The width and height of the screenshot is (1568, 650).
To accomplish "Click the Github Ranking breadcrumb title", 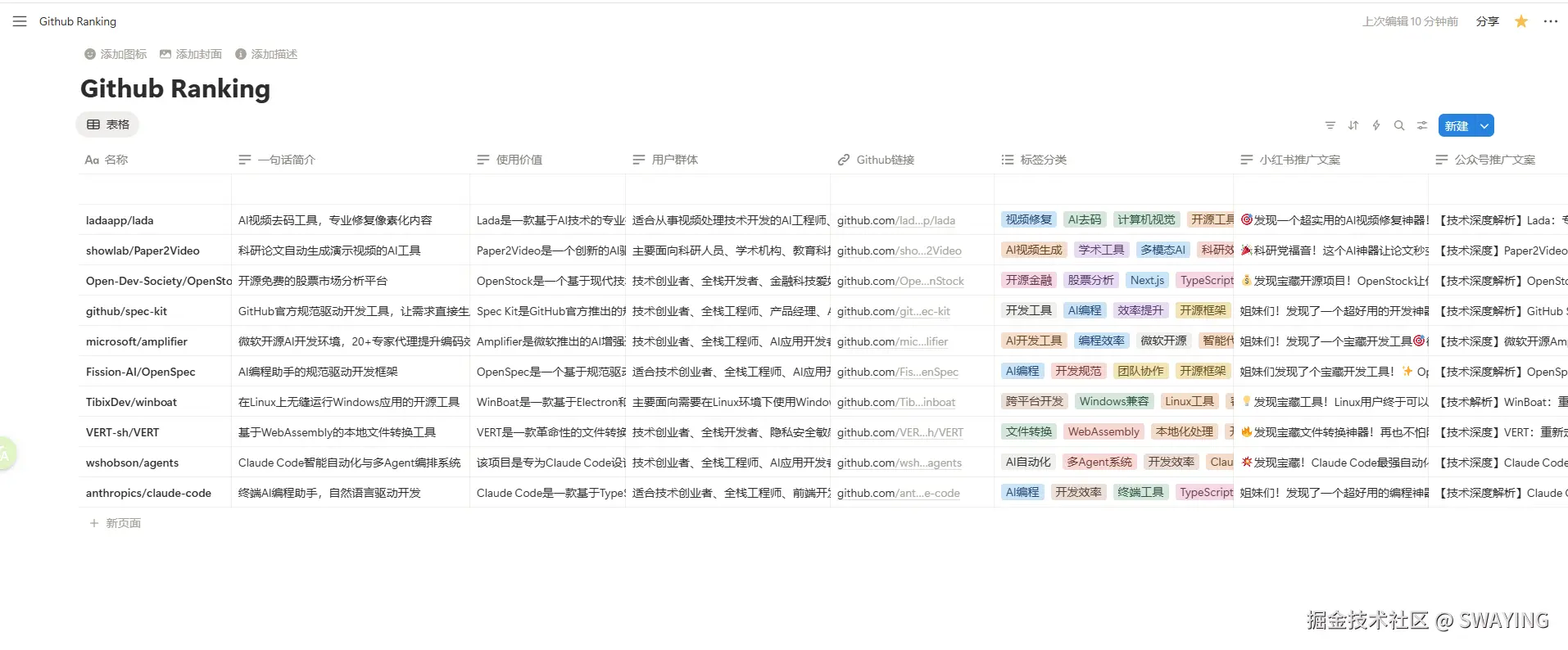I will tap(78, 21).
